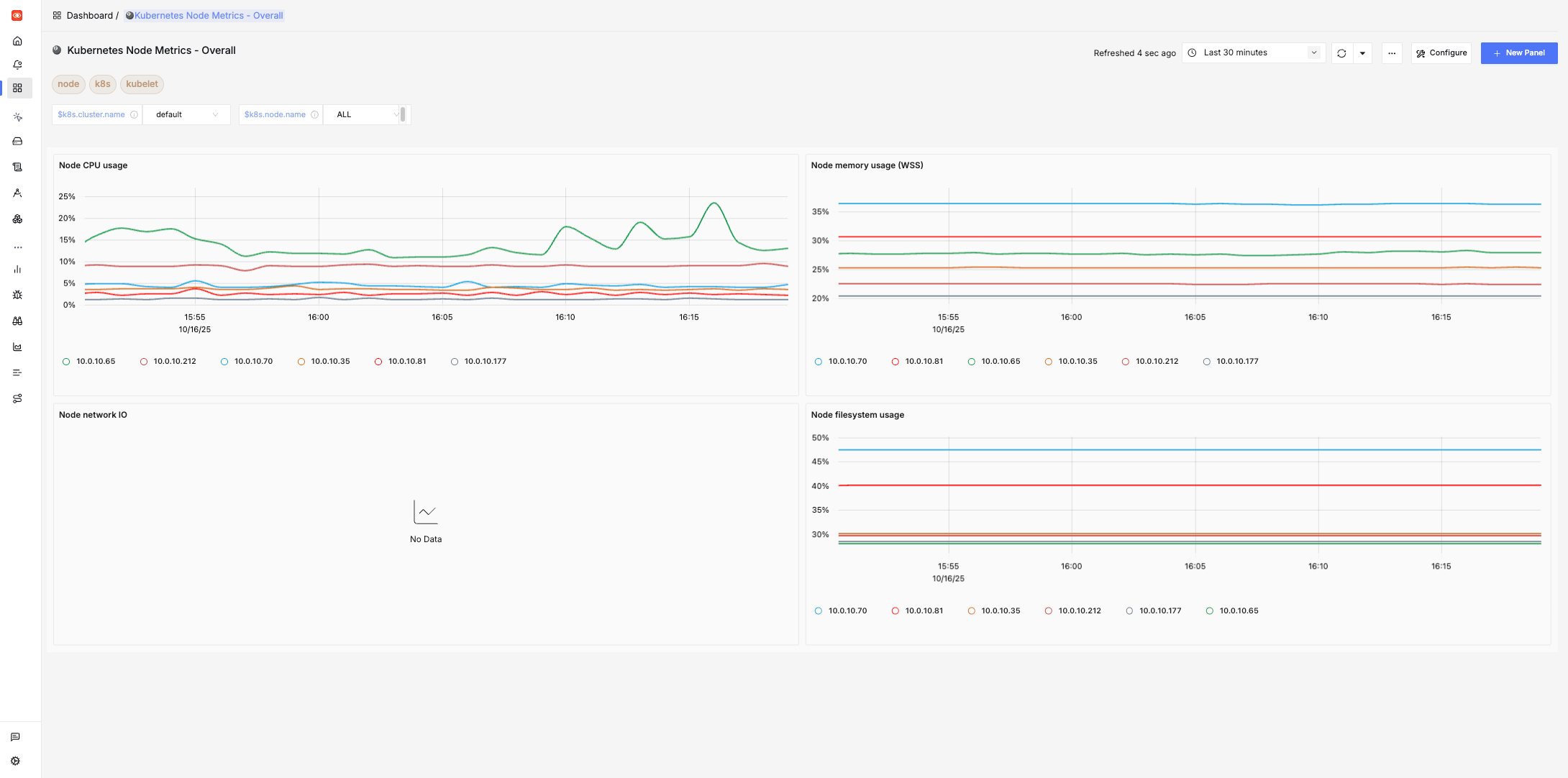1568x778 pixels.
Task: Open the three-dot options menu
Action: (1392, 52)
